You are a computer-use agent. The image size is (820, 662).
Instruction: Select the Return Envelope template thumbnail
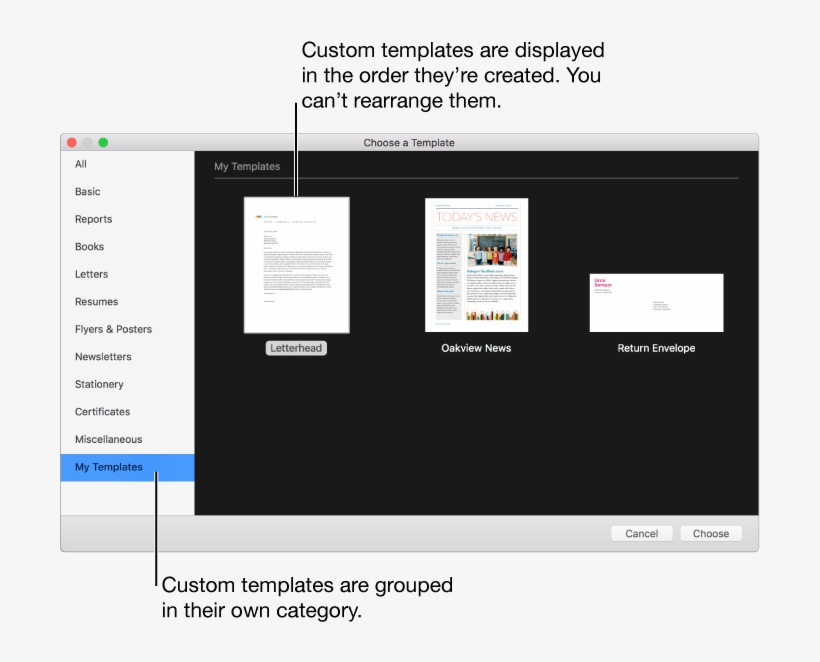click(x=656, y=302)
